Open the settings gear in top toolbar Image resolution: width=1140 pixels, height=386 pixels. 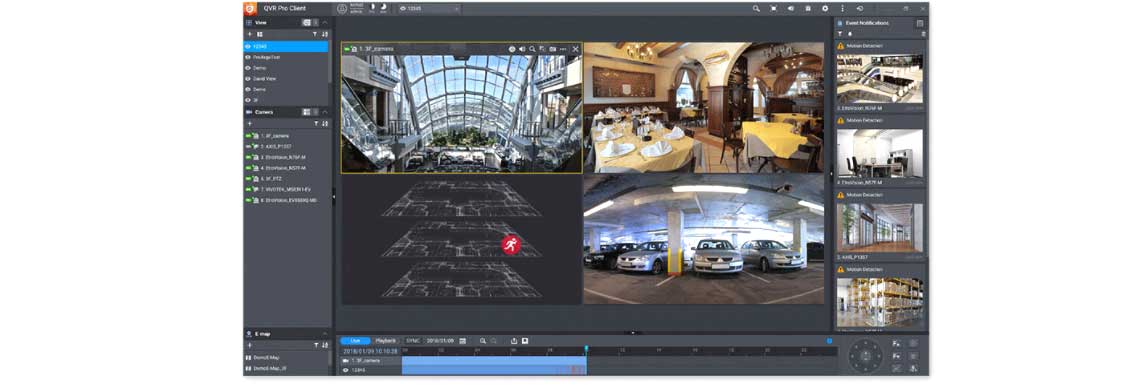825,9
